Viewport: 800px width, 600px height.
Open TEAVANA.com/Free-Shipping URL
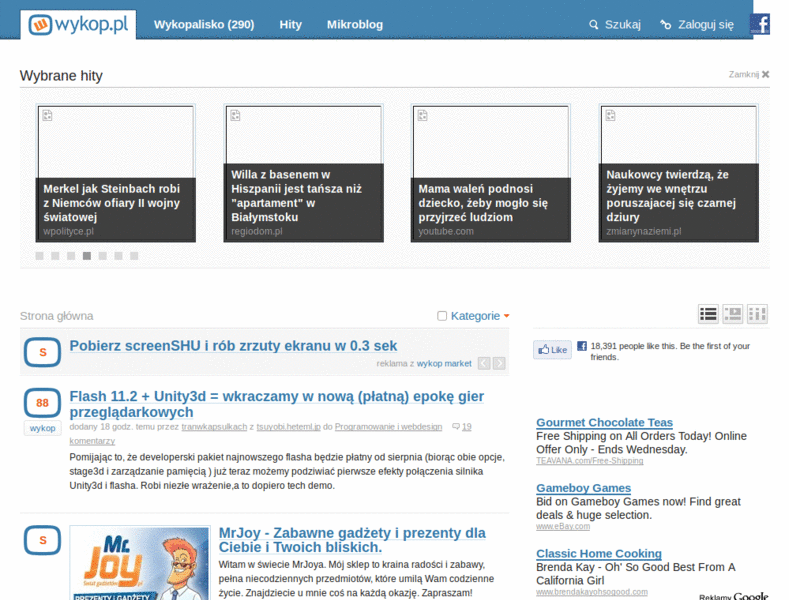pos(589,461)
